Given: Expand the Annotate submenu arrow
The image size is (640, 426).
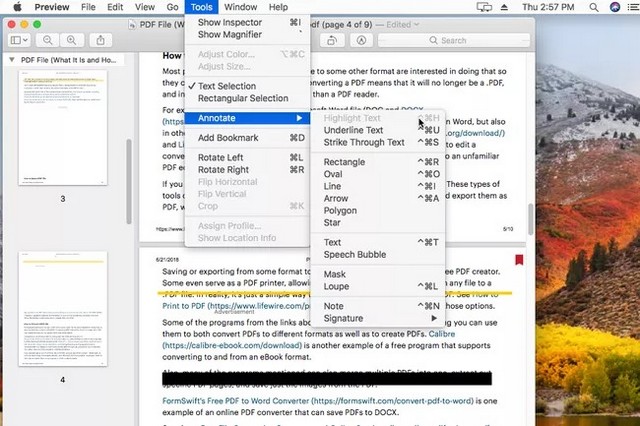Looking at the screenshot, I should 299,118.
